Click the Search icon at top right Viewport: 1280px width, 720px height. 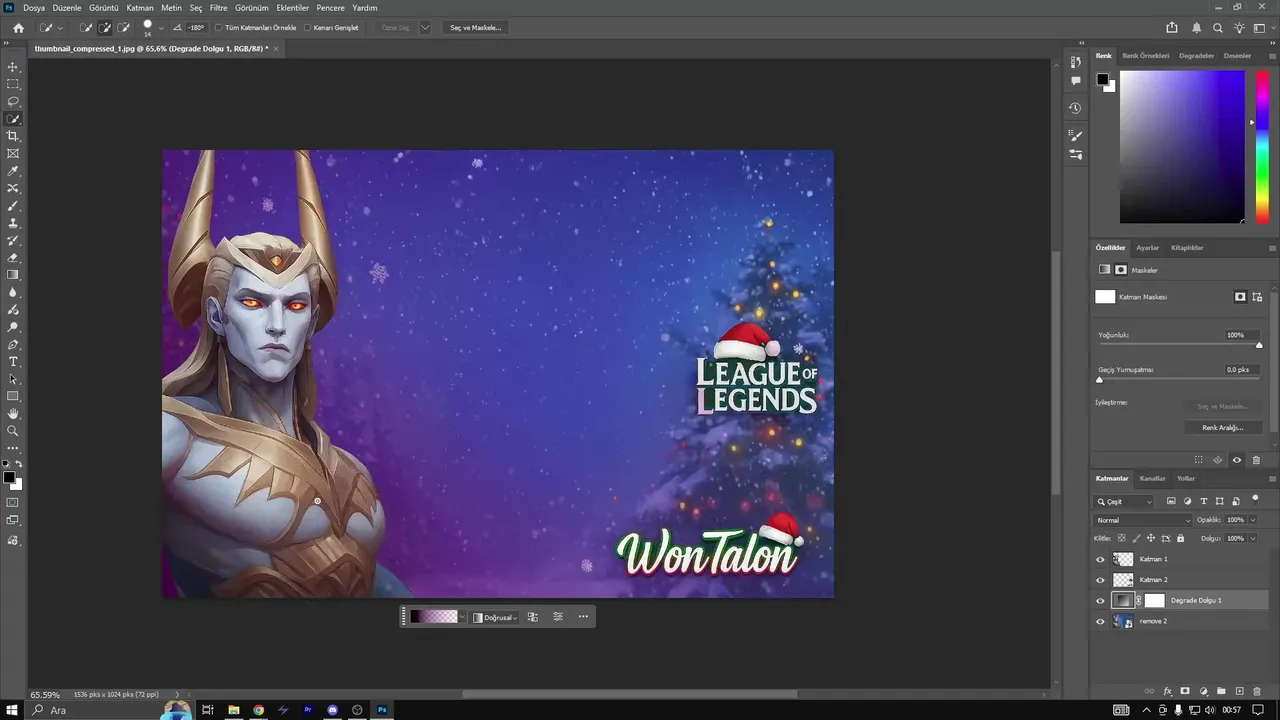1217,28
